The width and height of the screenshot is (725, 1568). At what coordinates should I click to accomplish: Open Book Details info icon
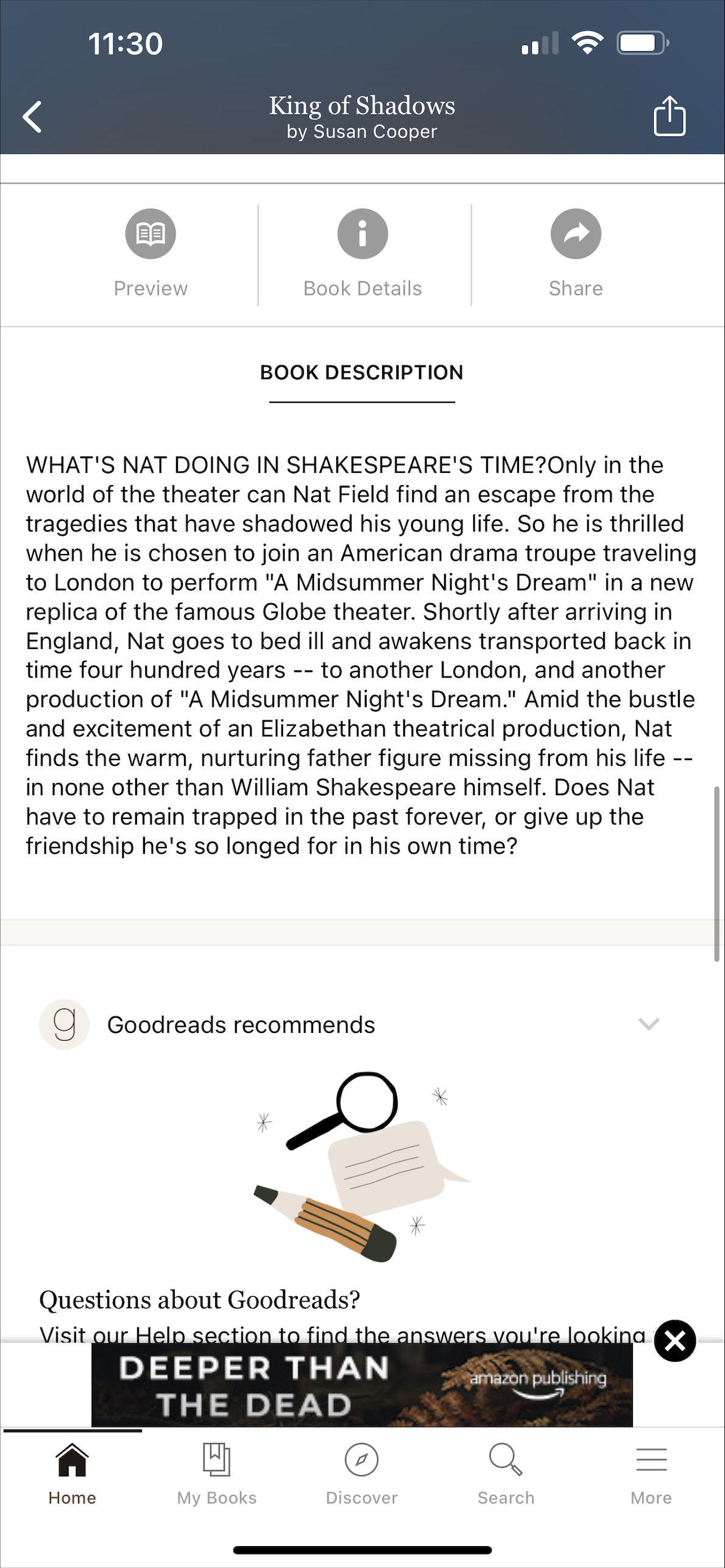(x=362, y=234)
